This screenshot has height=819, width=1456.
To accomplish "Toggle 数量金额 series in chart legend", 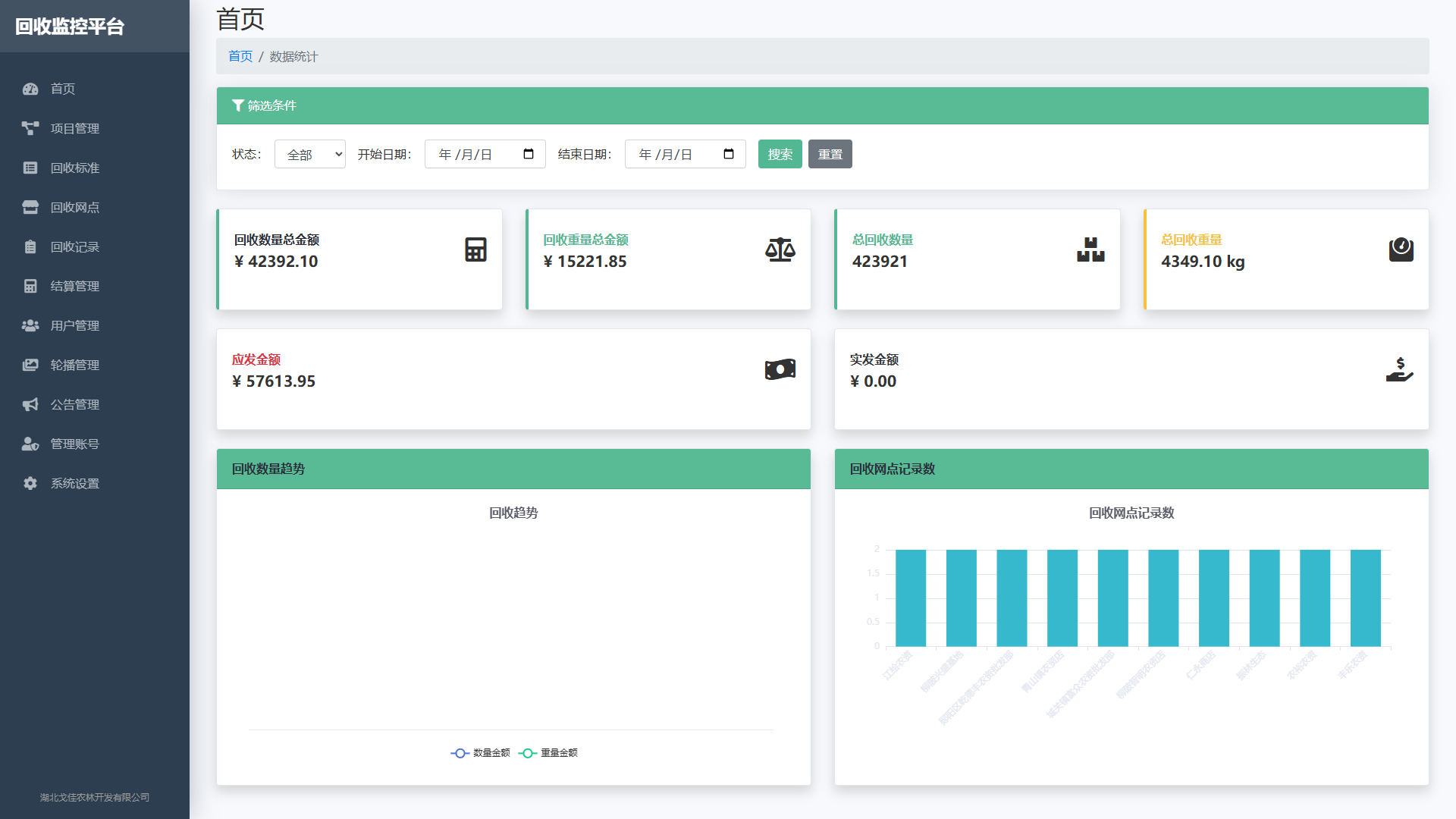I will coord(481,753).
